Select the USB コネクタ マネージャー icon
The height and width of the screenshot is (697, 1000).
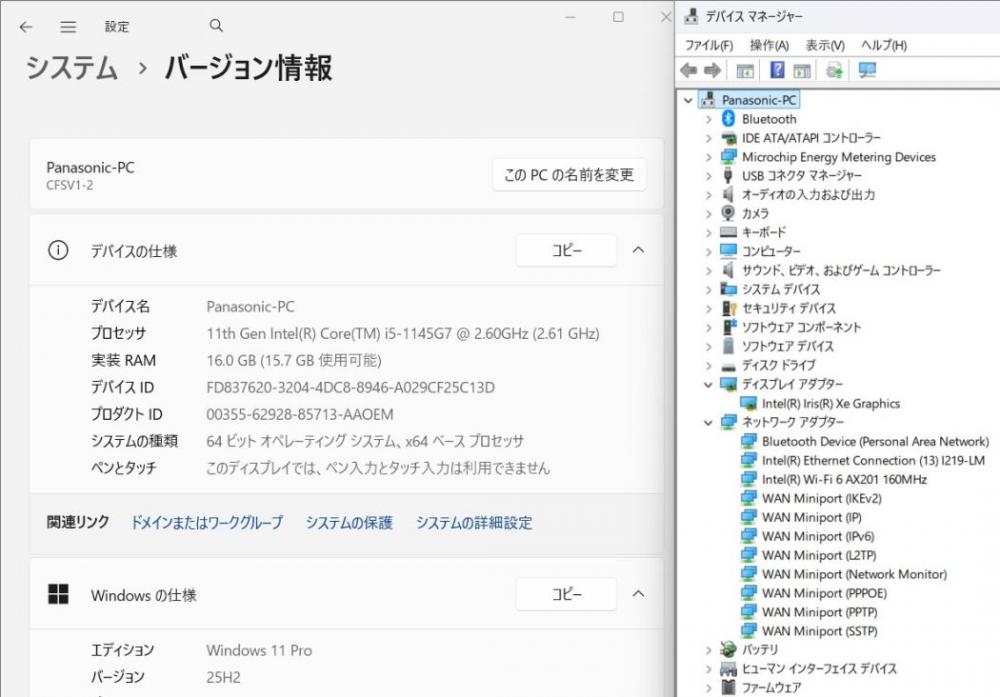[x=728, y=175]
